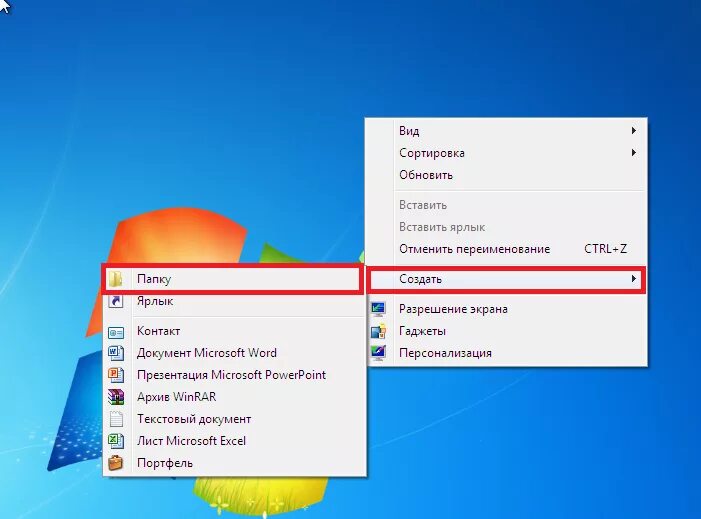Open the Создать submenu
Screen dimensions: 701x519
[x=506, y=279]
